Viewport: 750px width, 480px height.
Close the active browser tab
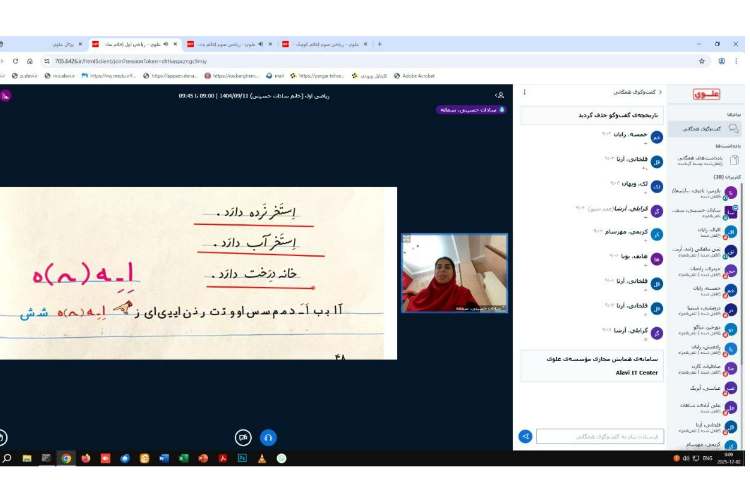175,44
